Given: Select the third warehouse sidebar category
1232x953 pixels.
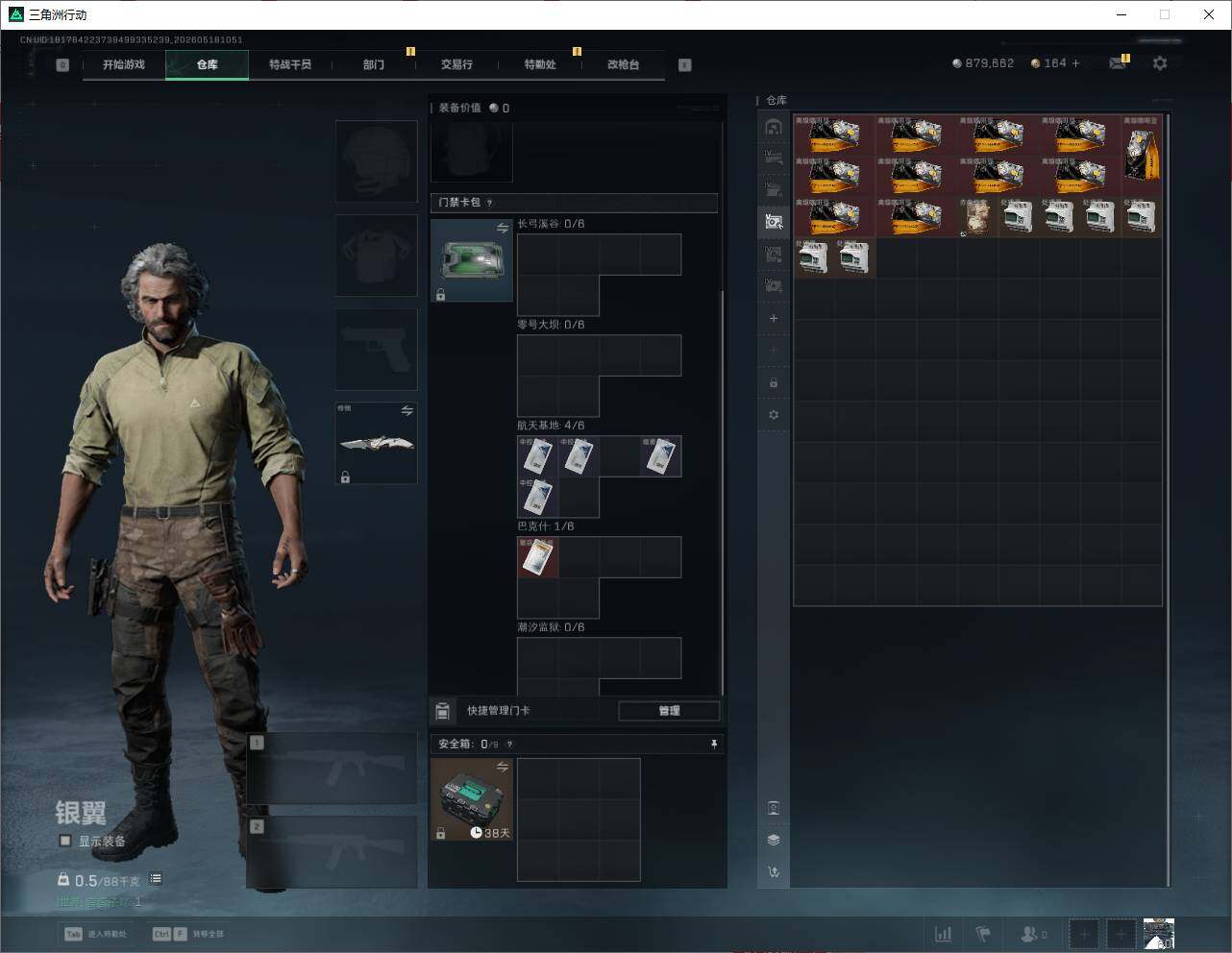Looking at the screenshot, I should 774,189.
